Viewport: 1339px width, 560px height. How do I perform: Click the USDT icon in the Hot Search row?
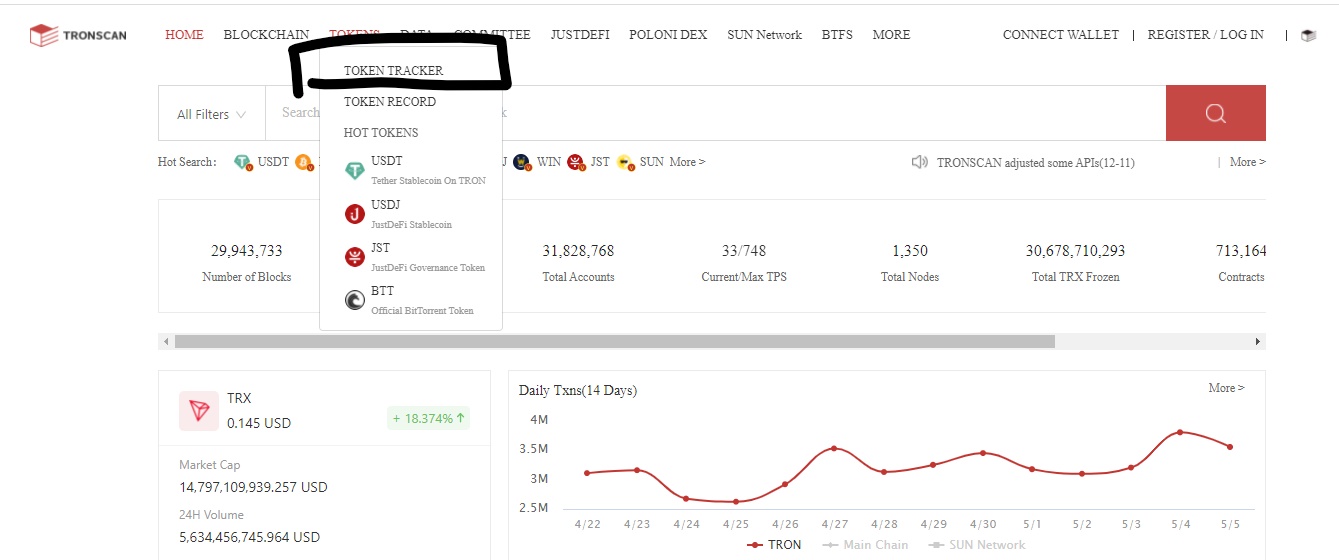tap(243, 162)
